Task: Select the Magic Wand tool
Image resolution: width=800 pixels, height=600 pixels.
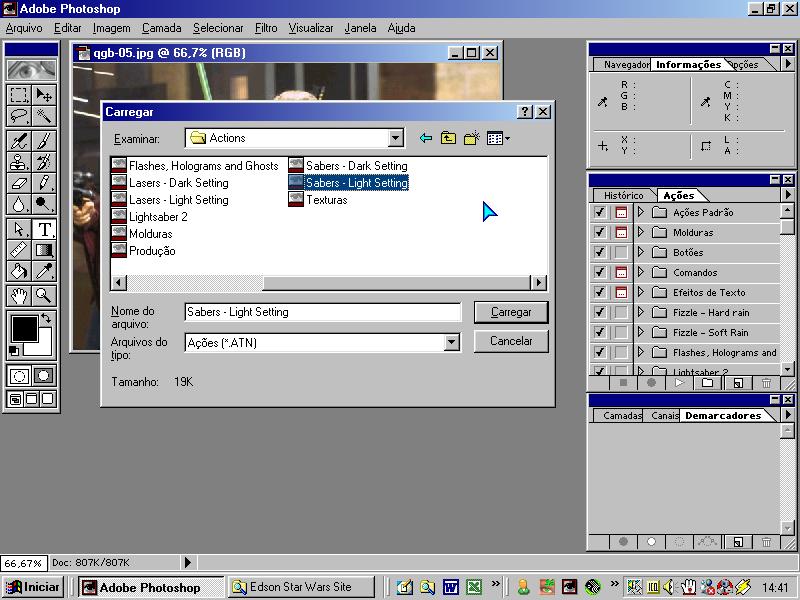Action: click(44, 116)
